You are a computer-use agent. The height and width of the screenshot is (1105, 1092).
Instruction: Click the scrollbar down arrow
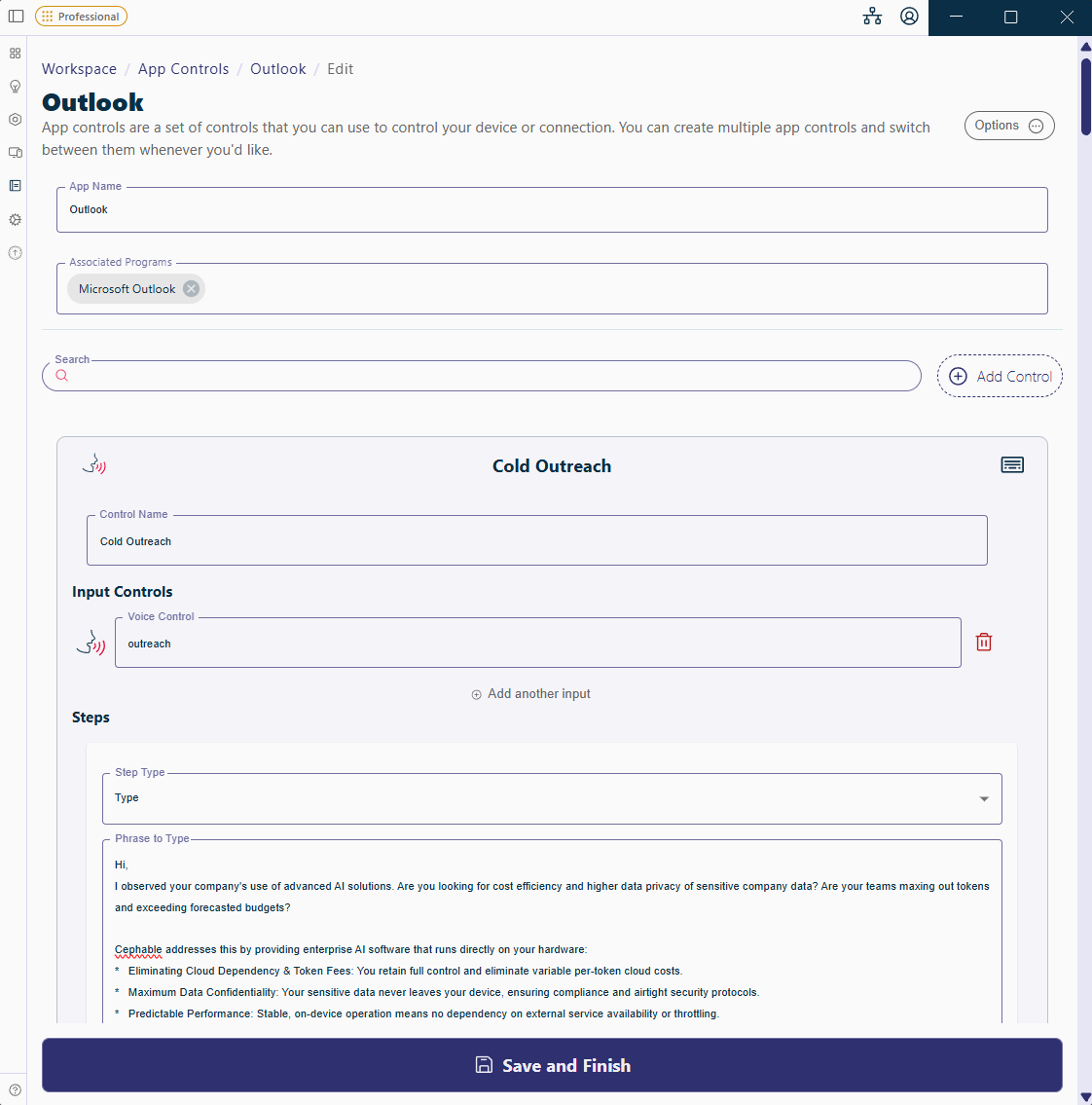1085,1097
